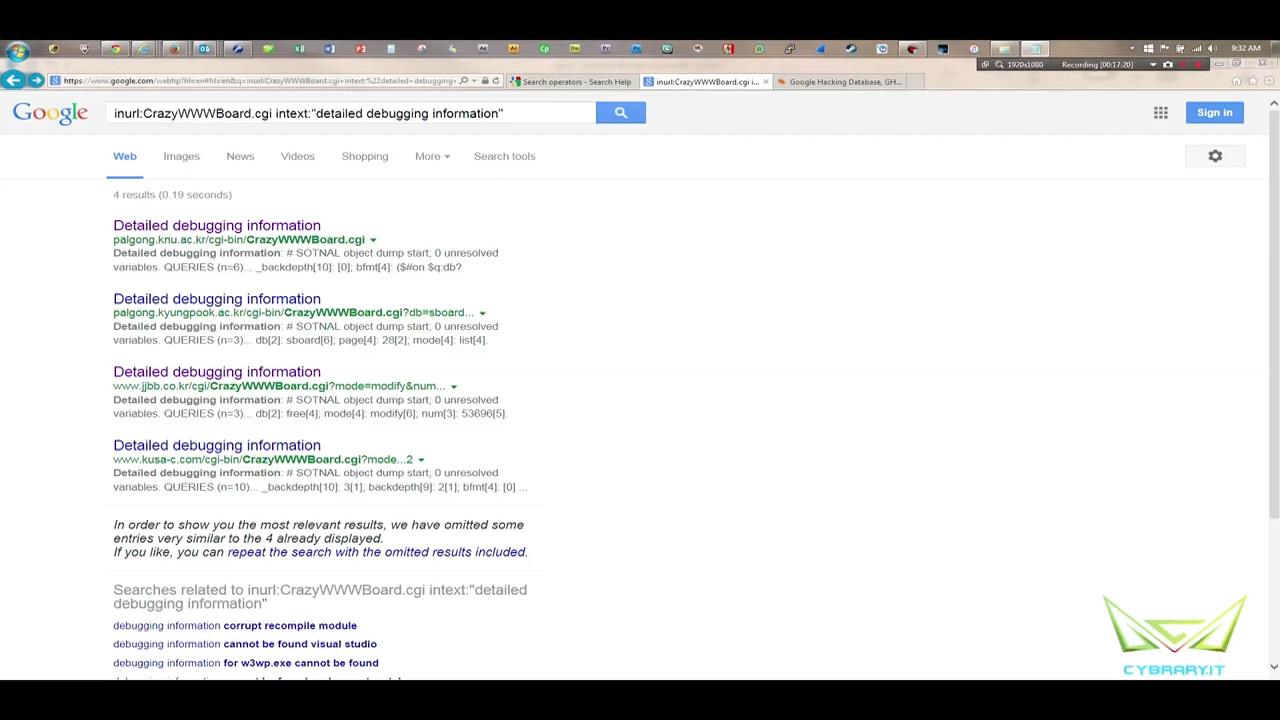Open the browser Home page icon
Screen dimensions: 1280x720
tap(1236, 81)
